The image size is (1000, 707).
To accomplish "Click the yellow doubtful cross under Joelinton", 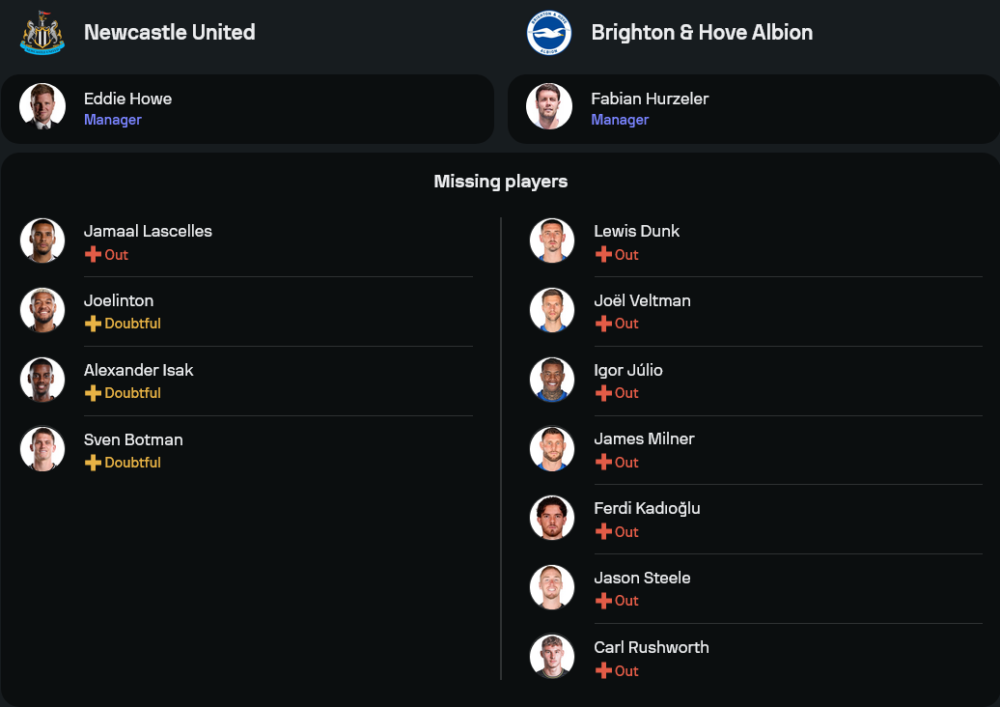I will click(x=93, y=324).
